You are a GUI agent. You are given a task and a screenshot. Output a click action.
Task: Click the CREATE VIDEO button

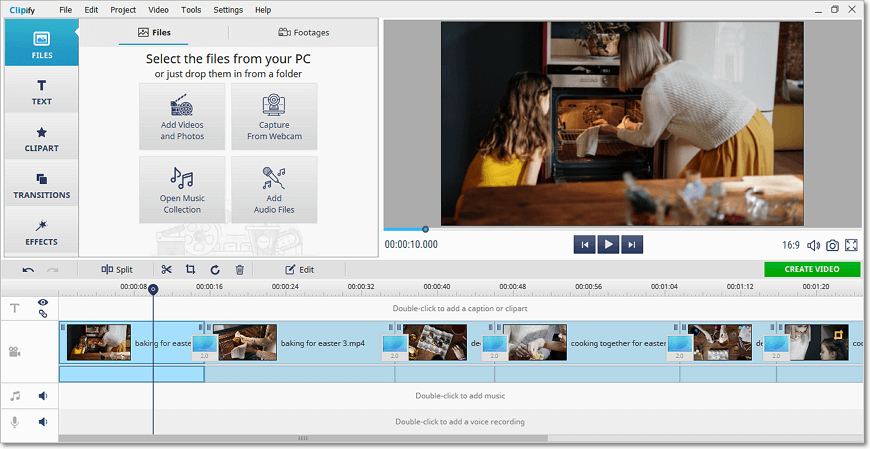pos(812,269)
